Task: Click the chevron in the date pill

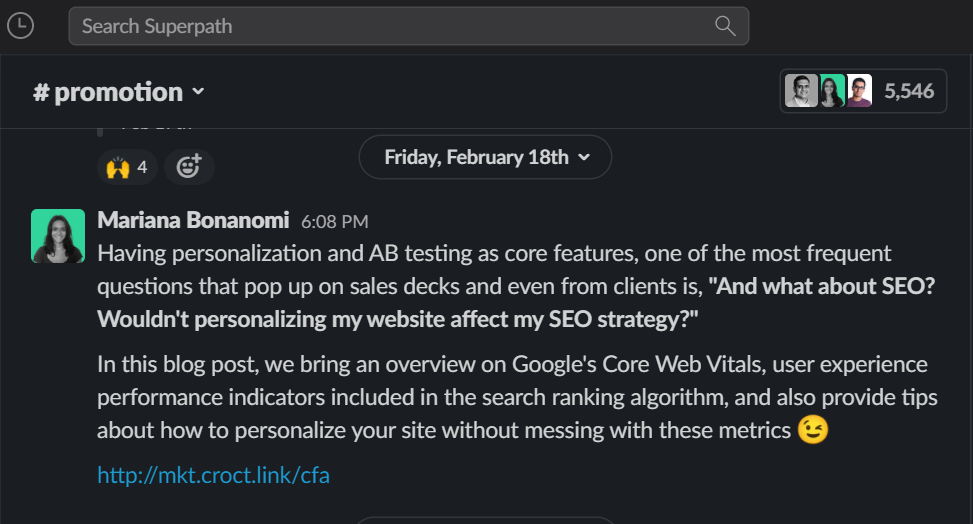Action: 584,158
